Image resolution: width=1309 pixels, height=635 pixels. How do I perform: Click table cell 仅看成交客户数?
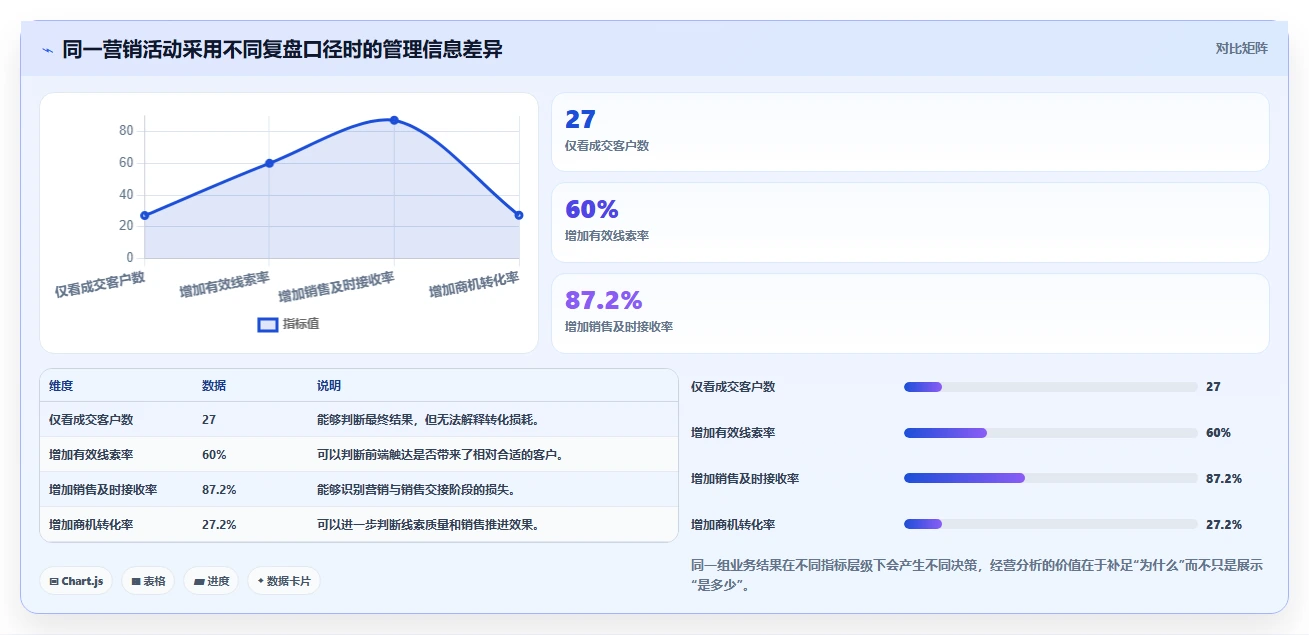(x=91, y=420)
